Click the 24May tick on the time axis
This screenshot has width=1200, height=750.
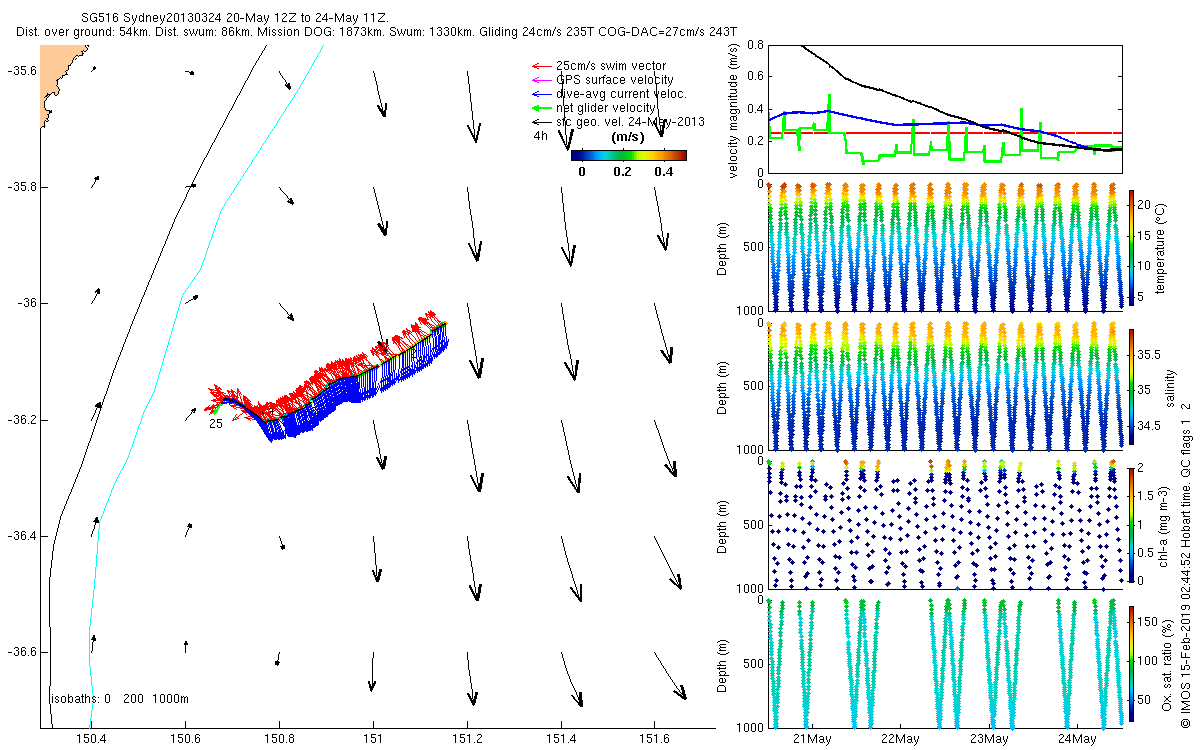point(1076,739)
